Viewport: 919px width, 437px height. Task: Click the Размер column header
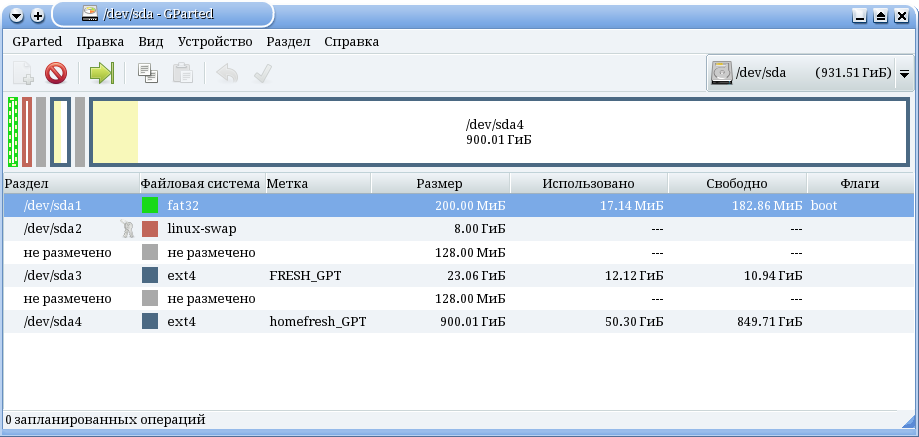(440, 184)
